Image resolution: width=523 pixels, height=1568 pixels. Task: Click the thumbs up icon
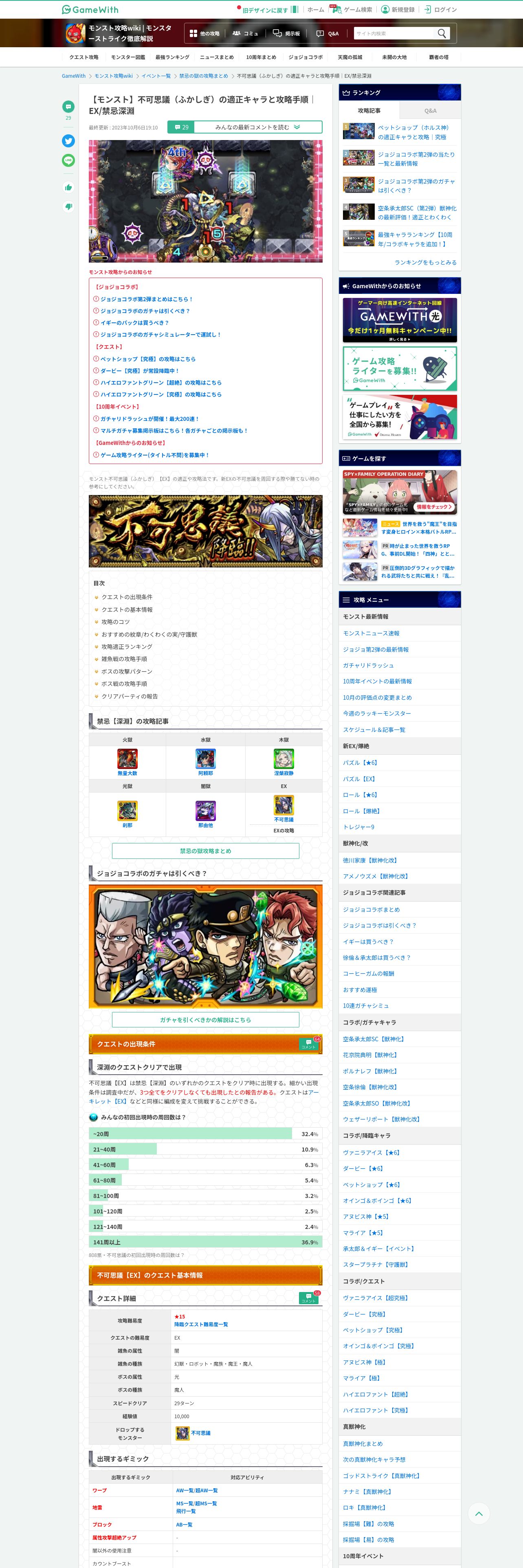[x=68, y=187]
